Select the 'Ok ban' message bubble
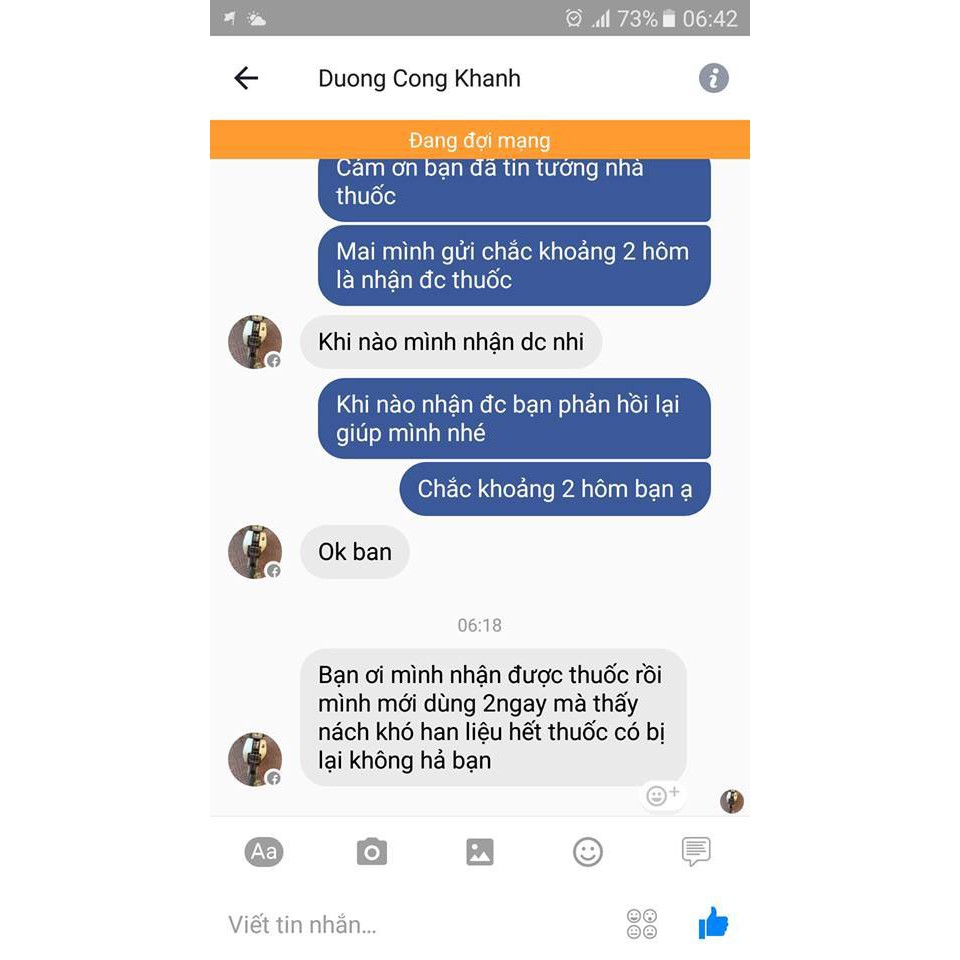 354,552
